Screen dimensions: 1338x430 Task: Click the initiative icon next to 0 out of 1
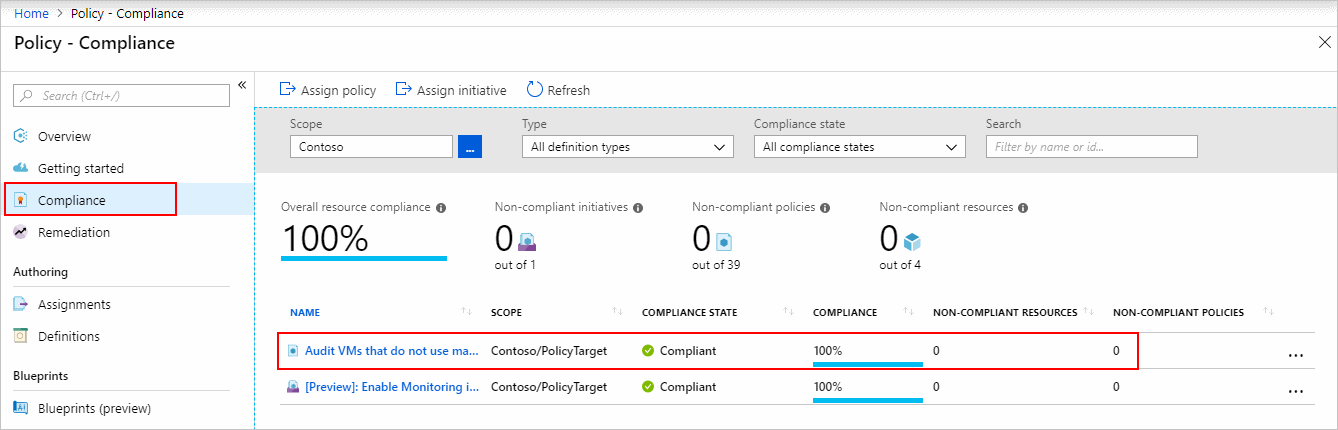tap(528, 241)
